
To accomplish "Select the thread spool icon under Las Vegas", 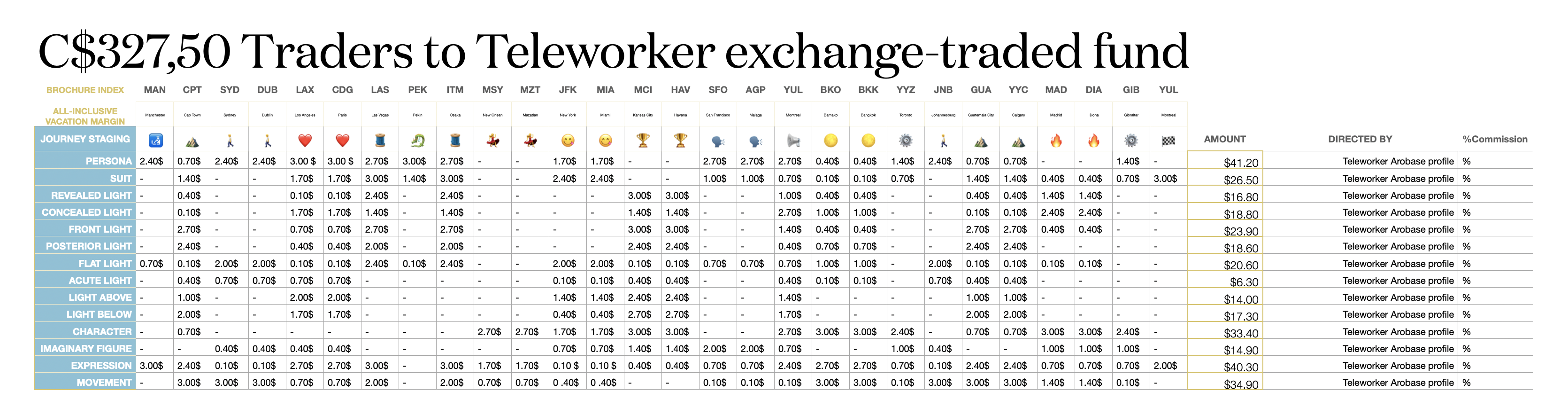I will [x=380, y=141].
